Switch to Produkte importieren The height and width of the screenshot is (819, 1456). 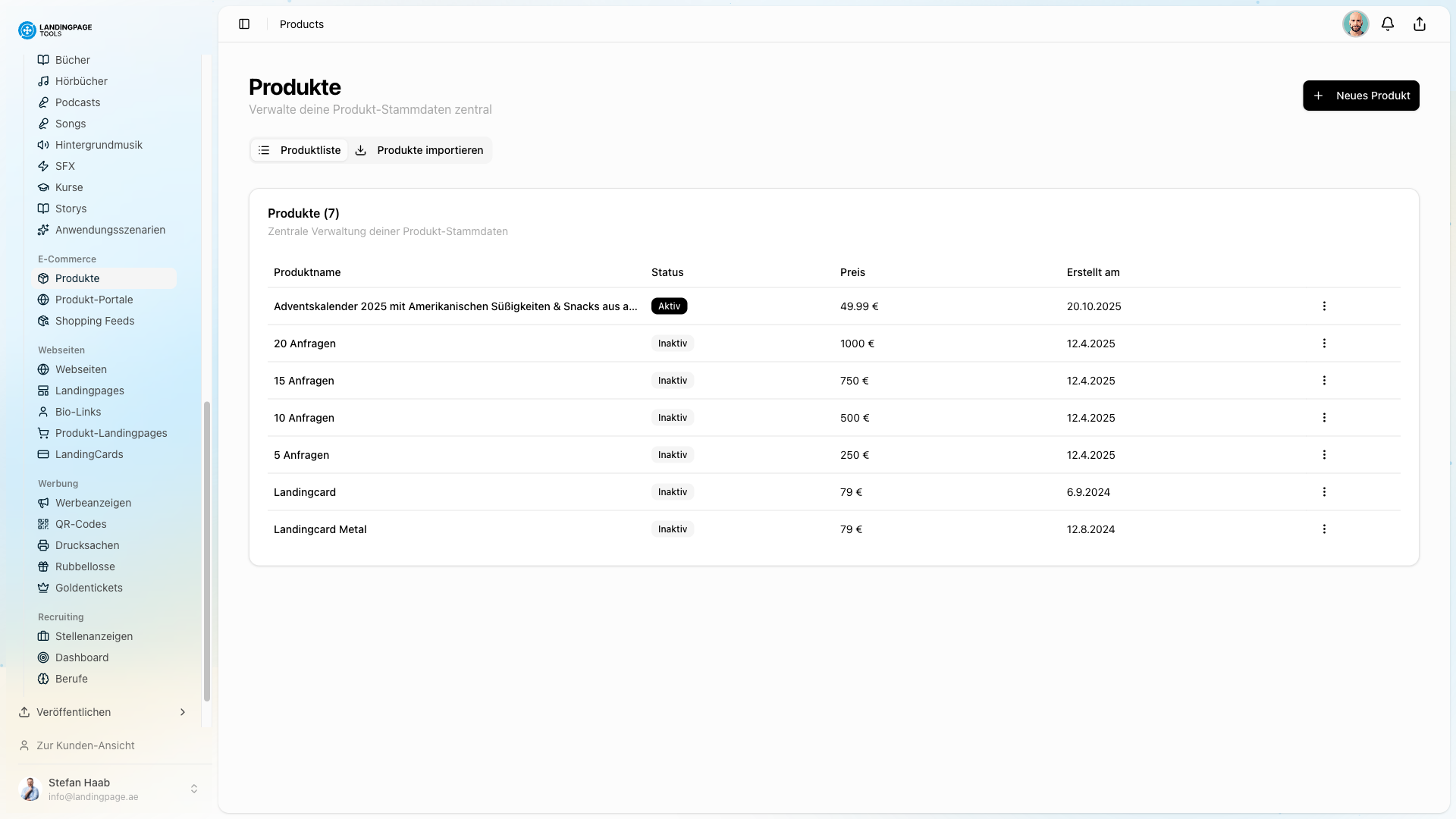click(x=420, y=149)
